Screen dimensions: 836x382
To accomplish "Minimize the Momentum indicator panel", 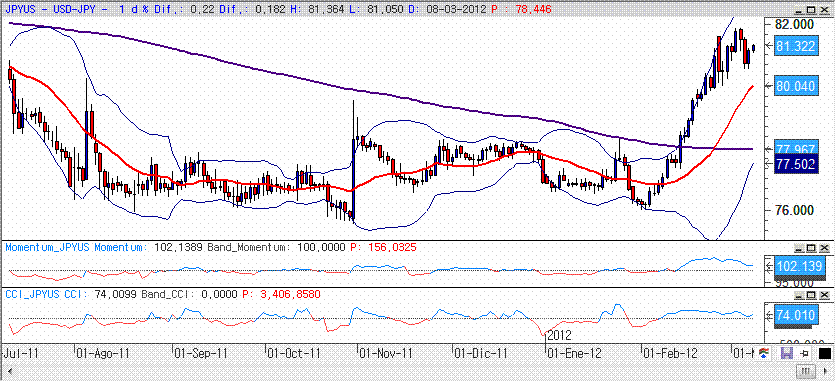I will click(x=798, y=248).
